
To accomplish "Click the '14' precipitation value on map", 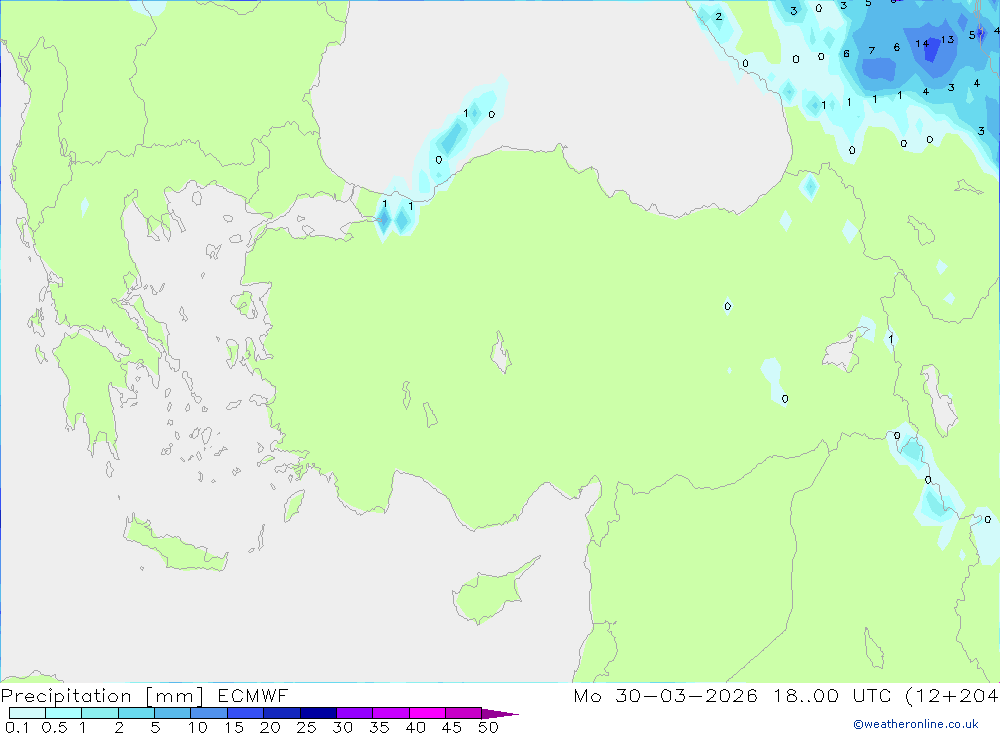I will tap(922, 43).
